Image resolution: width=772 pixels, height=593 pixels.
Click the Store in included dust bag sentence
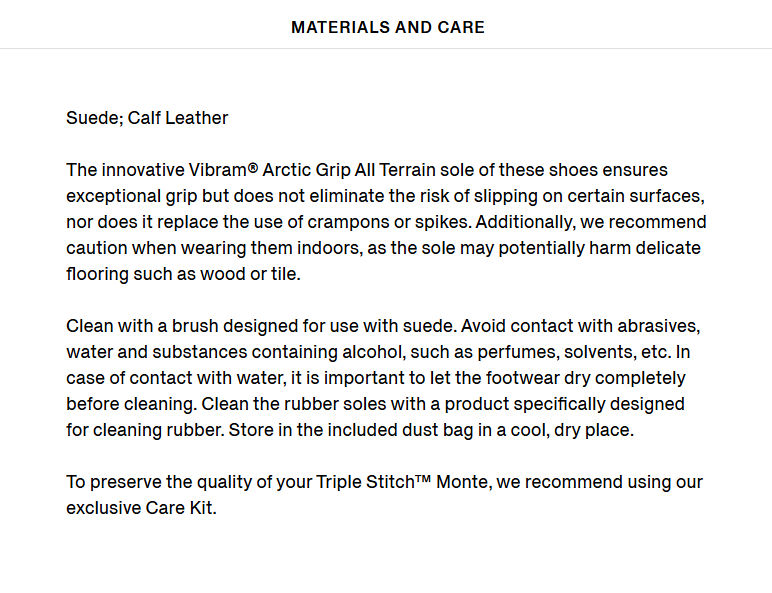click(x=431, y=430)
